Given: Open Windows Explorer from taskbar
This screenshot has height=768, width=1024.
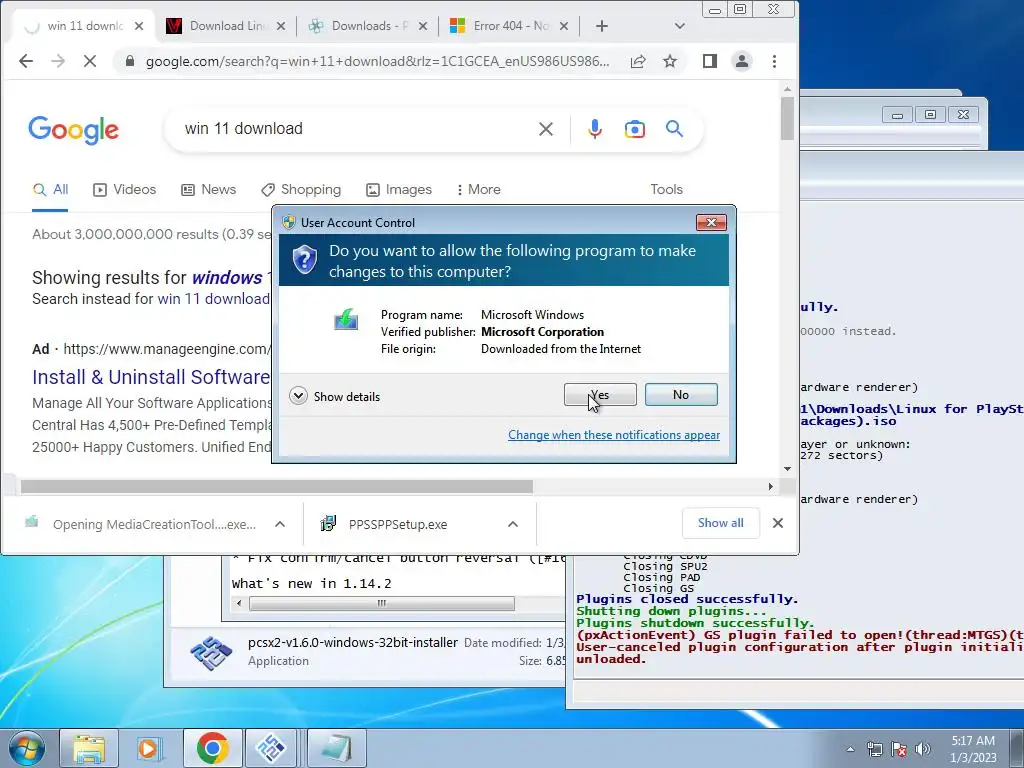Looking at the screenshot, I should tap(89, 748).
